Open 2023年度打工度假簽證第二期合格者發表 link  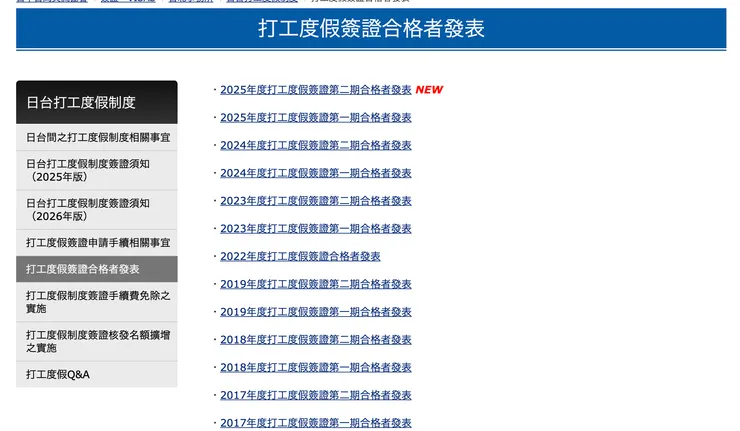316,201
